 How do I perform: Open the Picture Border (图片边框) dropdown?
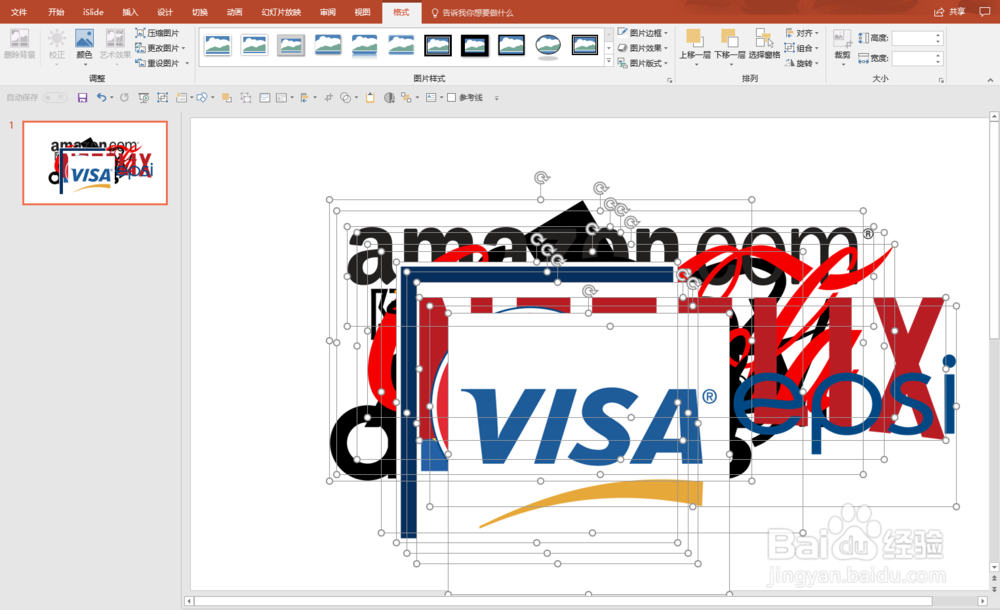(643, 33)
